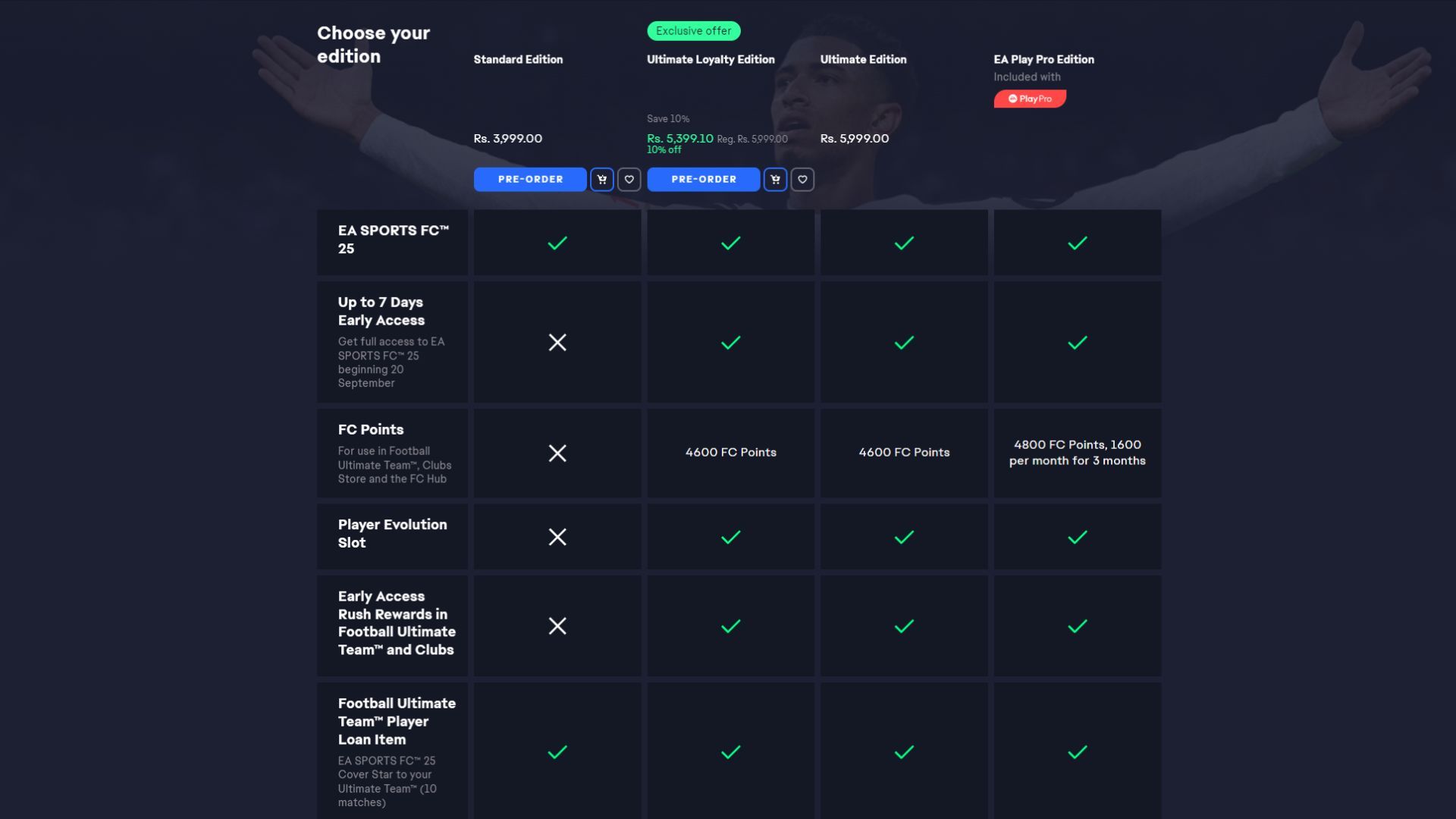Toggle FC Points checkmark for Ultimate Loyalty Edition
This screenshot has height=819, width=1456.
click(731, 453)
